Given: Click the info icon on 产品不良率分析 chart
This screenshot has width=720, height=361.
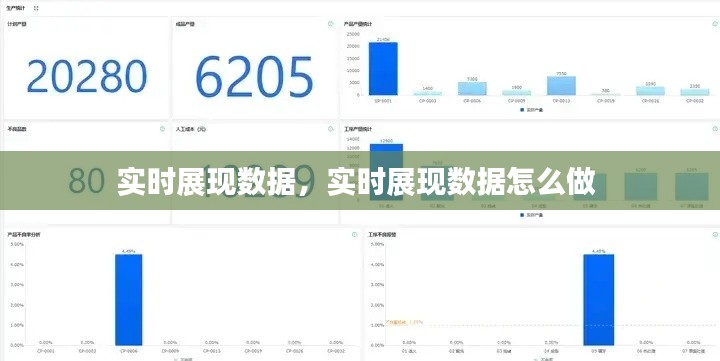Looking at the screenshot, I should (354, 234).
